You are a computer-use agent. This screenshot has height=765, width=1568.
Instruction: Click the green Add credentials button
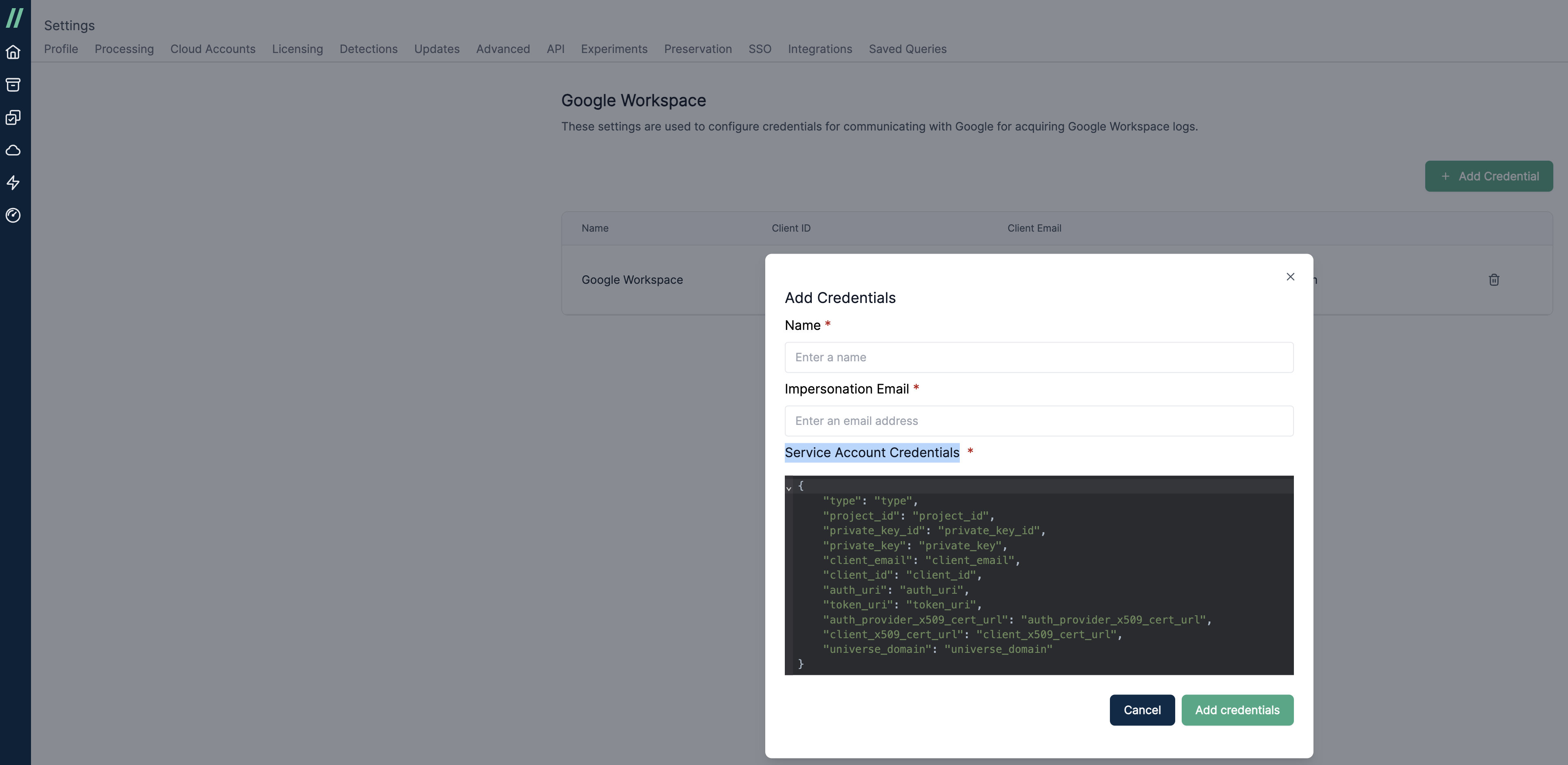[x=1238, y=710]
